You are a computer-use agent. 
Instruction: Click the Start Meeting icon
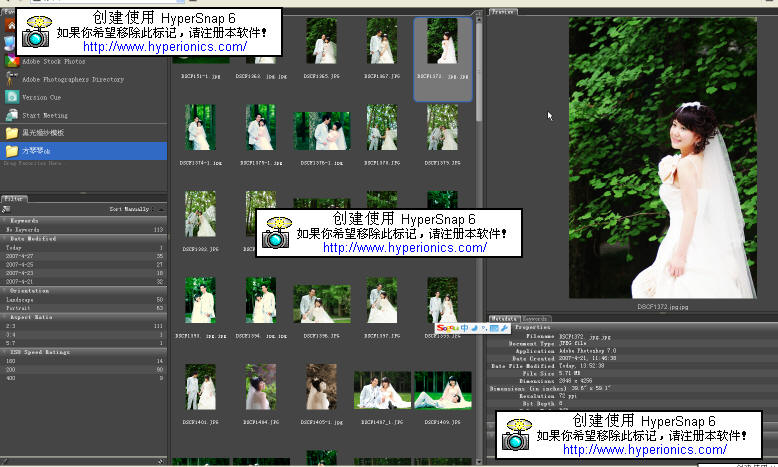[x=12, y=115]
